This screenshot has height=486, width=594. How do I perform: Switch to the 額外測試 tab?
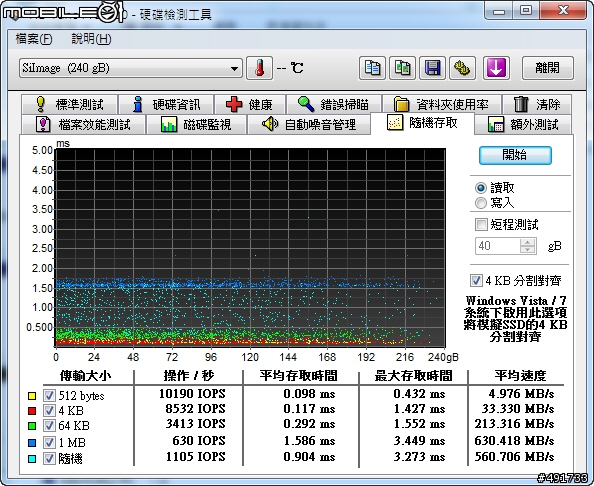(523, 124)
